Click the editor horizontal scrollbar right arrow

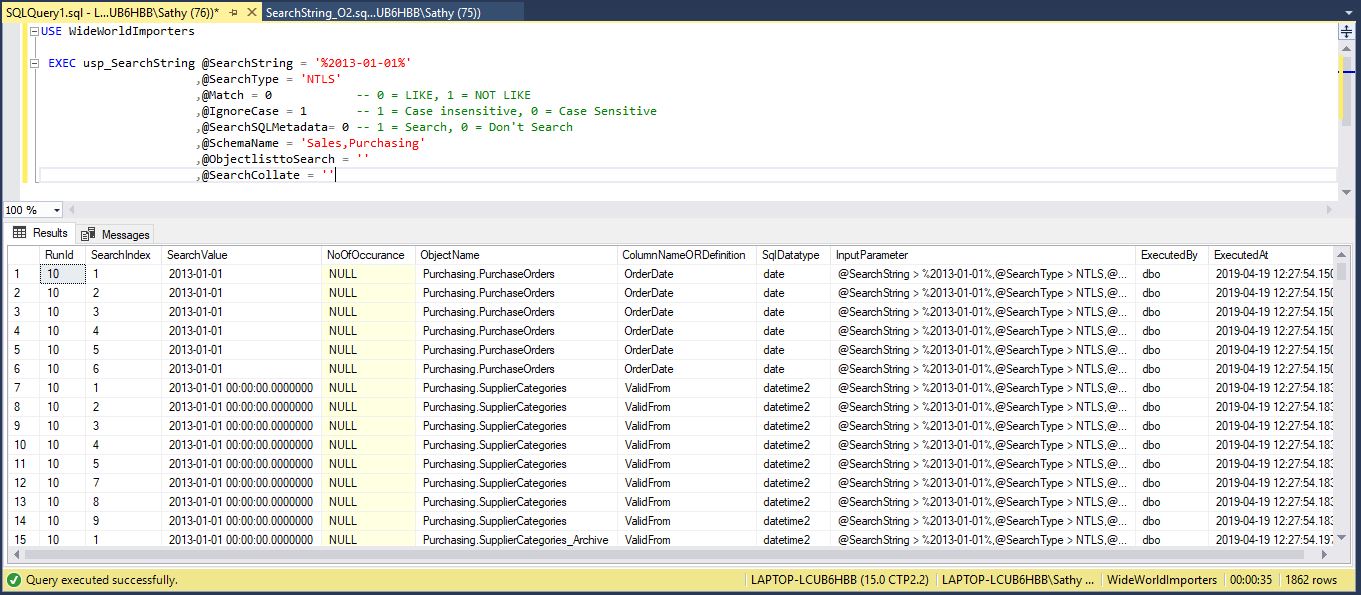(1329, 210)
